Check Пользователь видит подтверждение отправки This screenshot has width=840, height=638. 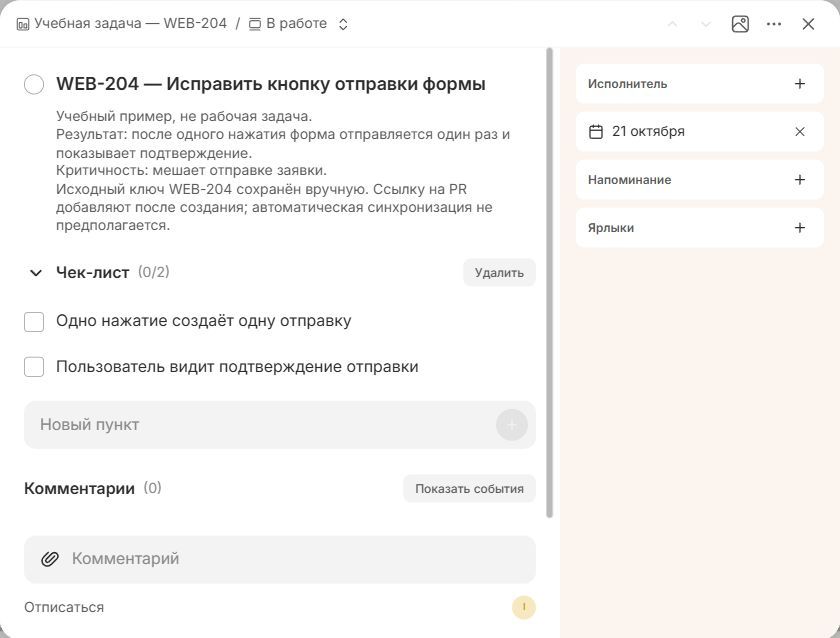34,367
